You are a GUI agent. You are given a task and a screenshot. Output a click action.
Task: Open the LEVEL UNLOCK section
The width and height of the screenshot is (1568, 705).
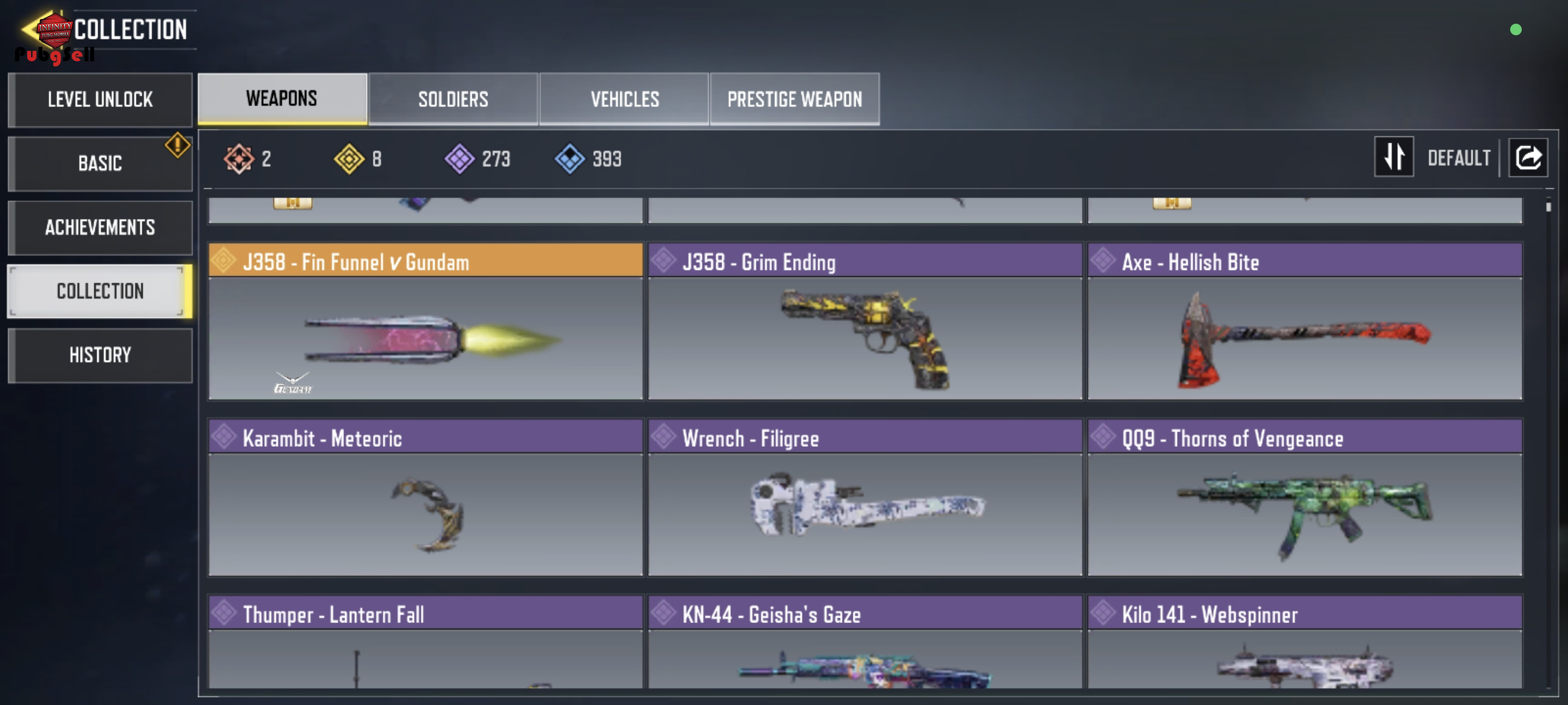click(101, 100)
